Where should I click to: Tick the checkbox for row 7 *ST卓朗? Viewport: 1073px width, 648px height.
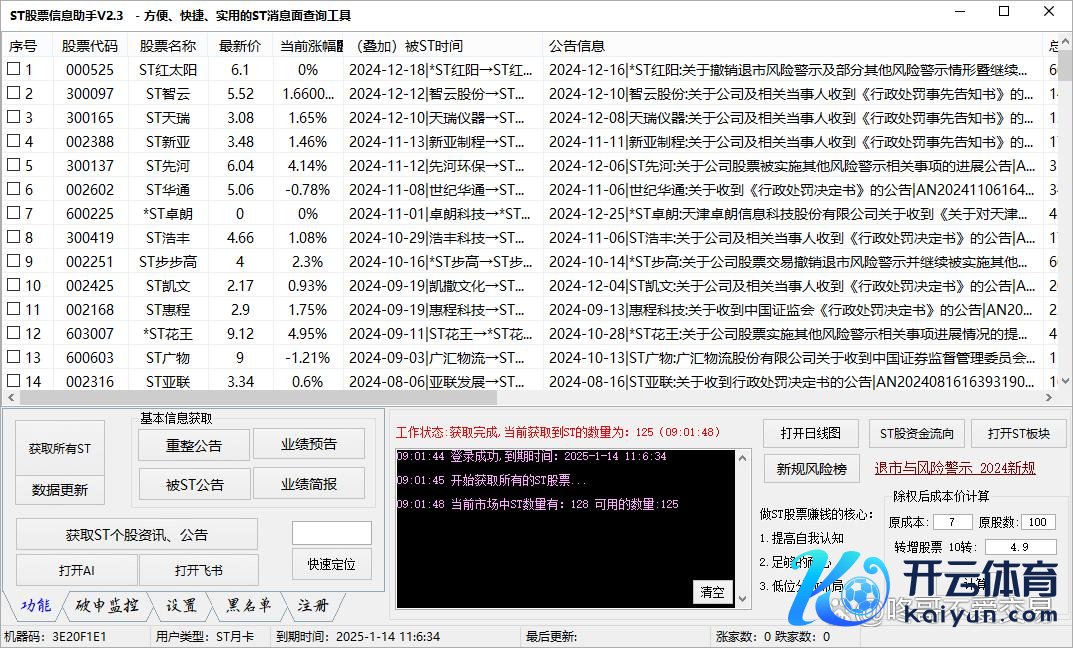[x=13, y=214]
